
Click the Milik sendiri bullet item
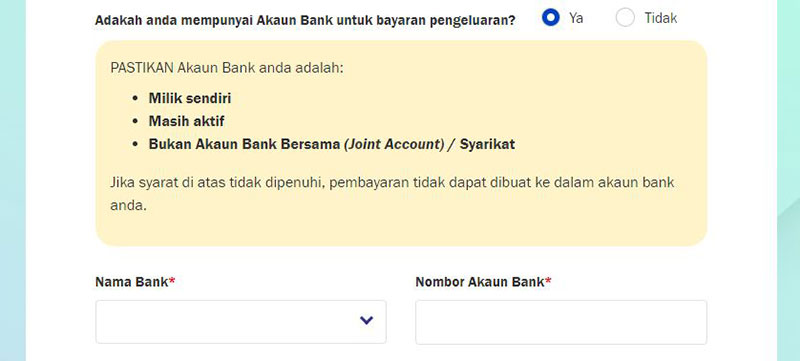(190, 98)
